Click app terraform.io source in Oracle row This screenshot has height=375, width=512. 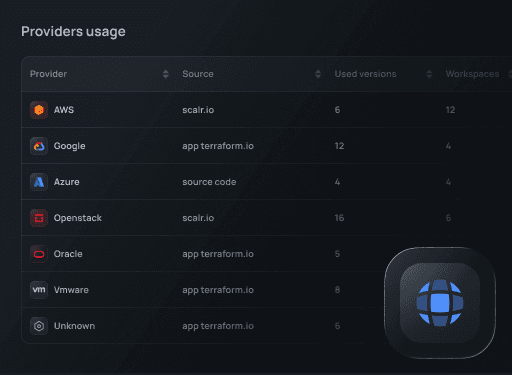click(218, 254)
